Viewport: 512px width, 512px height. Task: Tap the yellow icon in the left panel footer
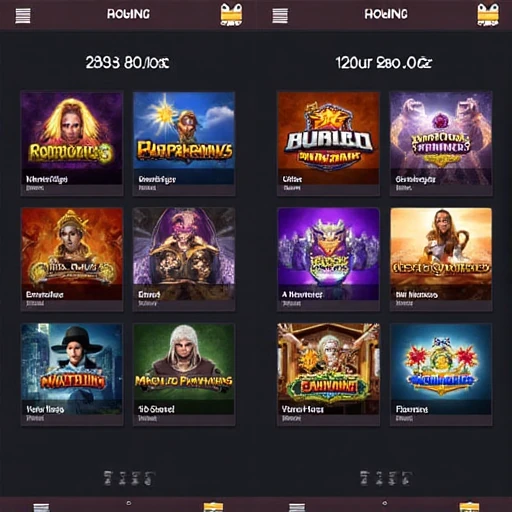(213, 507)
